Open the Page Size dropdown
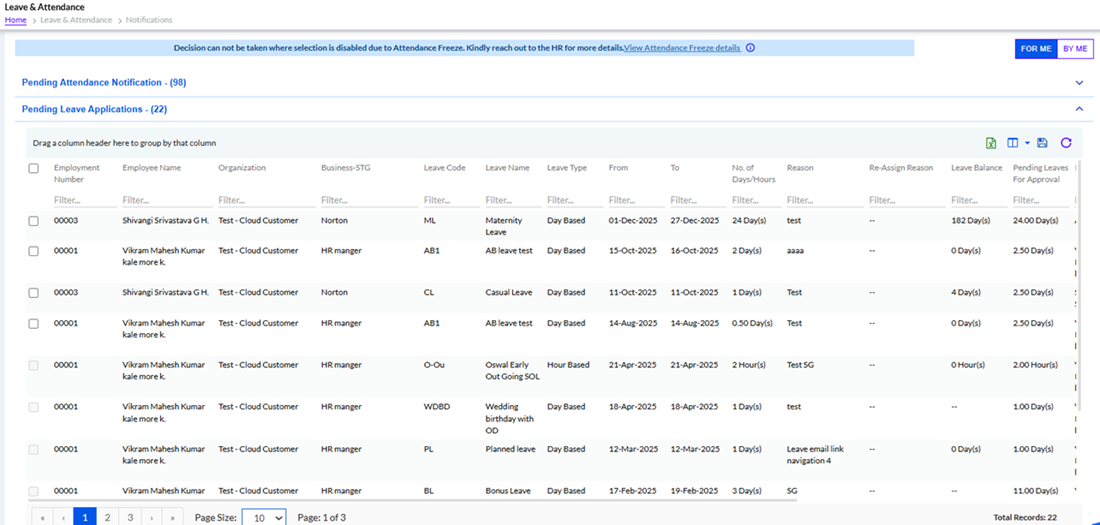 264,517
